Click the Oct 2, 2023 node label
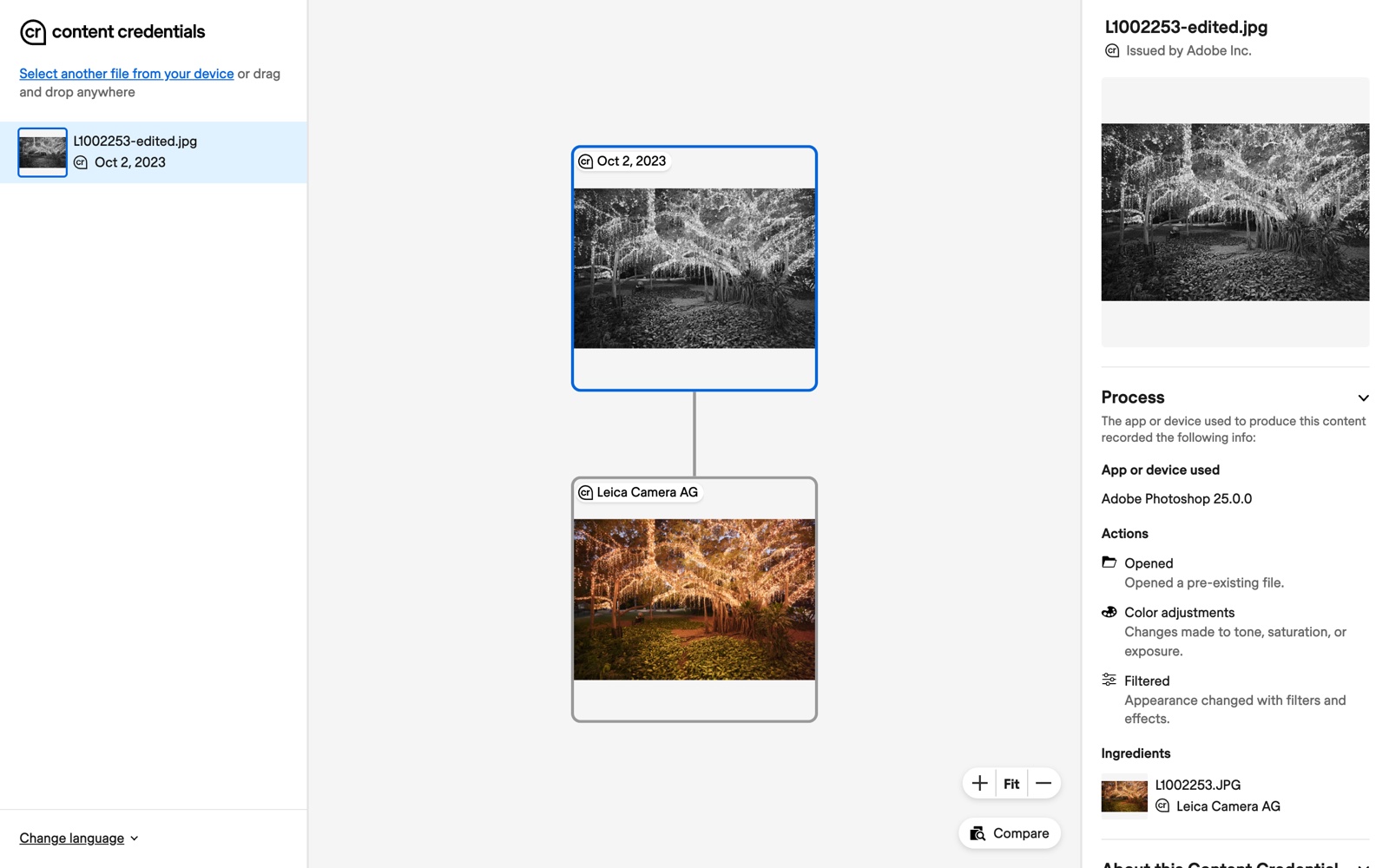Screen dimensions: 1389x868 (631, 161)
